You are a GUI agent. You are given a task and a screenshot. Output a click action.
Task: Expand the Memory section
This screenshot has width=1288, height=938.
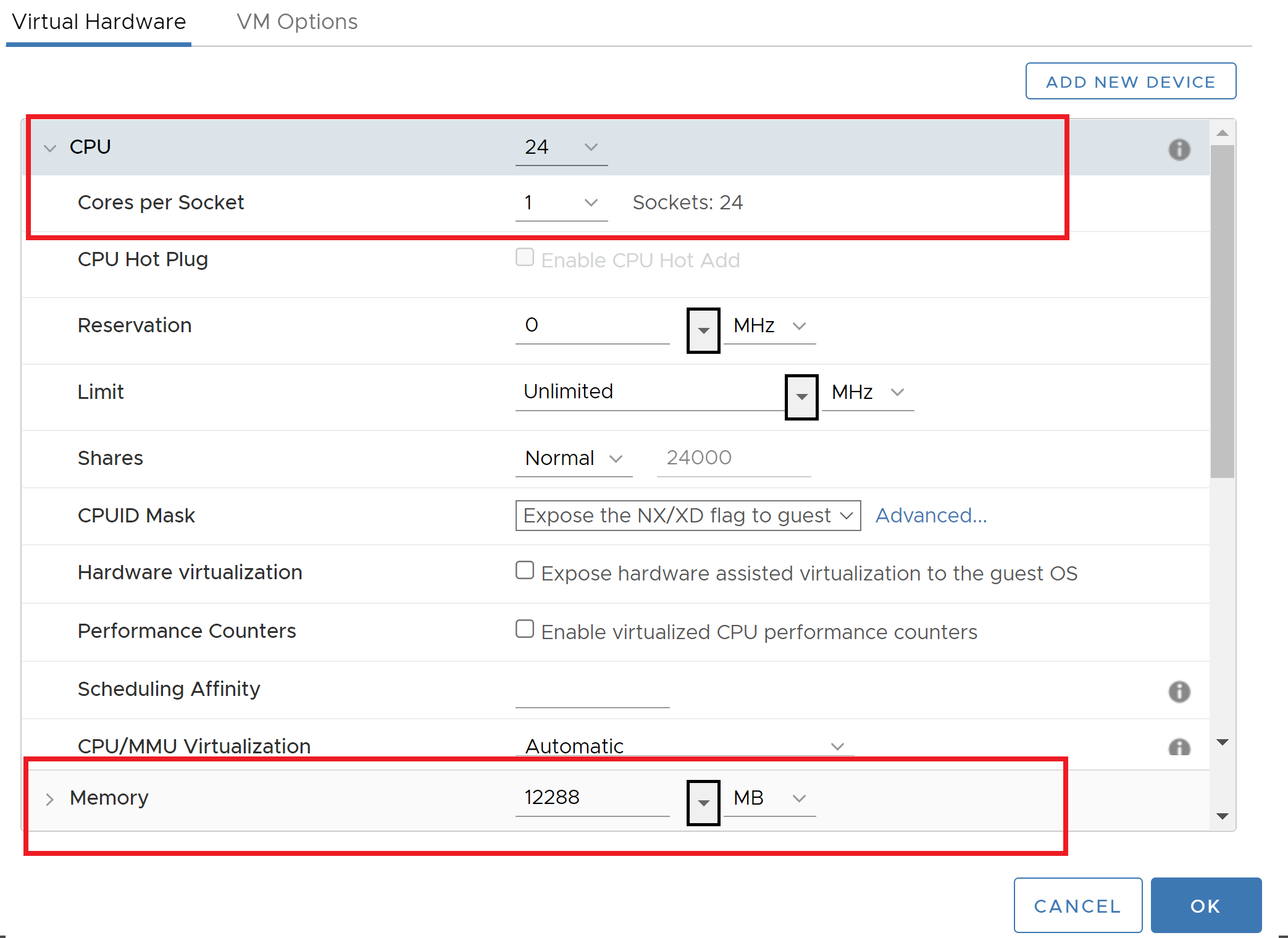50,799
